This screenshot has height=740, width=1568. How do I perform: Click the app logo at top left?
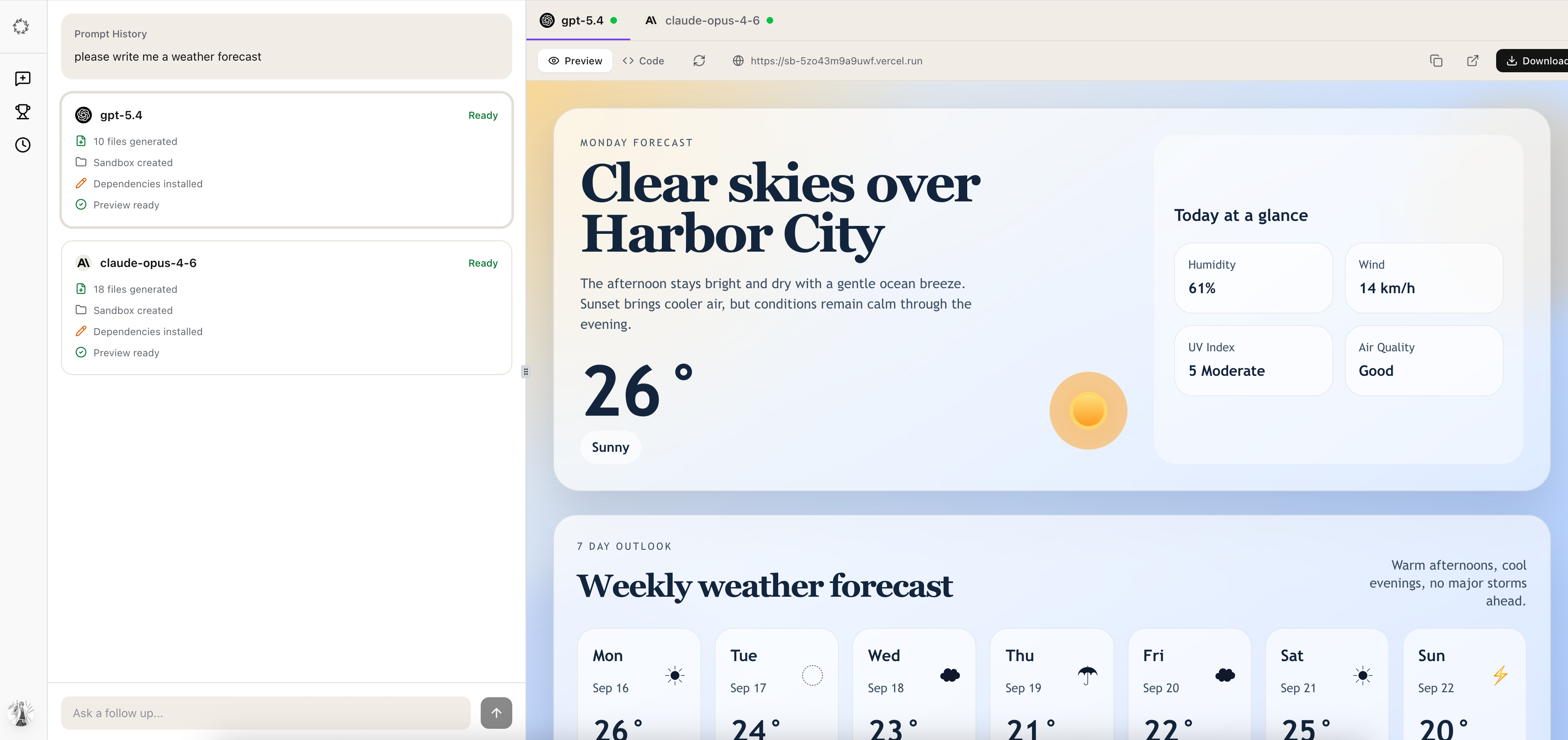21,26
